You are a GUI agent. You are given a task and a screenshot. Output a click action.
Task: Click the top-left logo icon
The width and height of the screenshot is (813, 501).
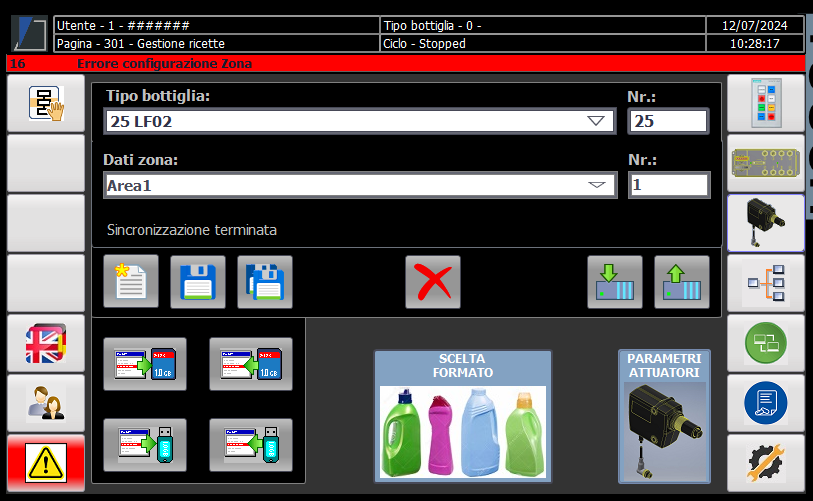click(x=30, y=34)
